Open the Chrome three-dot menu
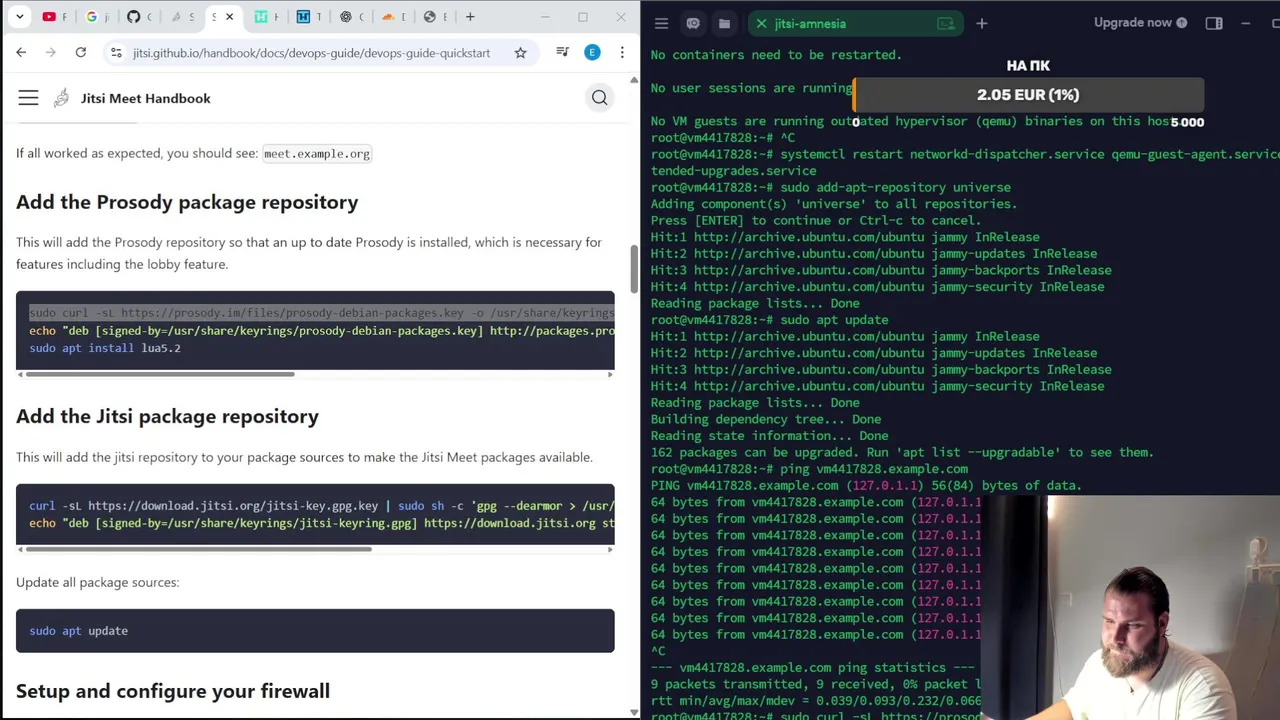1280x720 pixels. (622, 53)
